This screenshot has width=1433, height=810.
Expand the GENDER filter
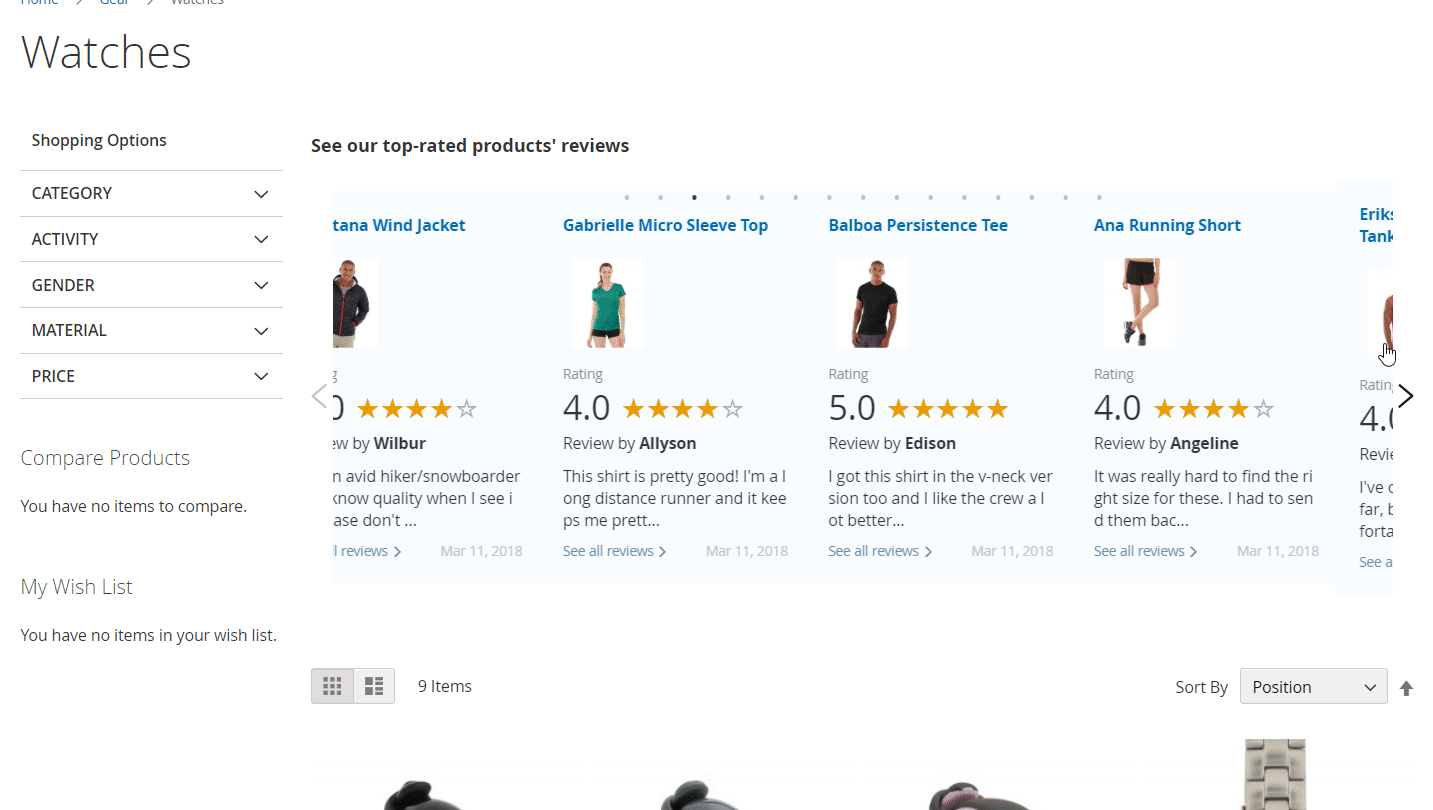point(151,285)
